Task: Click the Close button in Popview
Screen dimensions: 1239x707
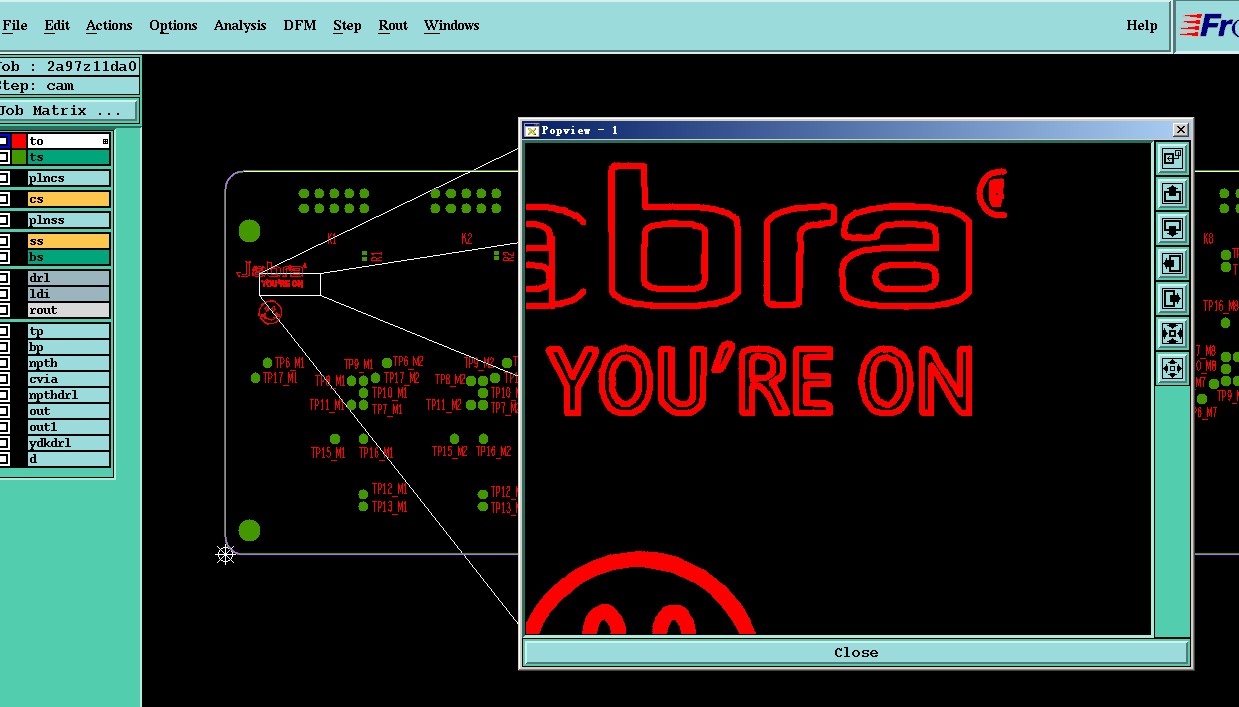Action: 856,652
